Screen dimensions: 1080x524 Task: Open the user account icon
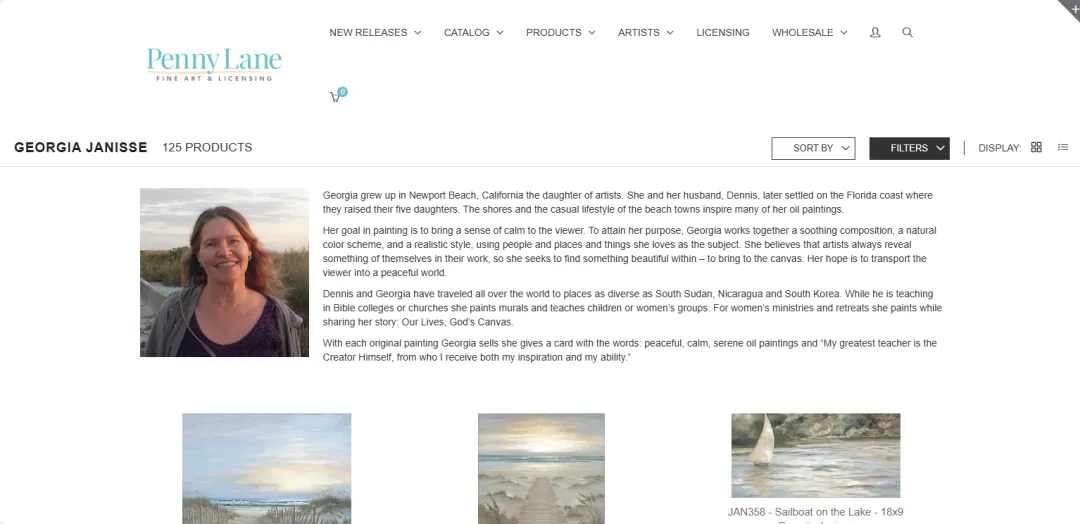875,32
